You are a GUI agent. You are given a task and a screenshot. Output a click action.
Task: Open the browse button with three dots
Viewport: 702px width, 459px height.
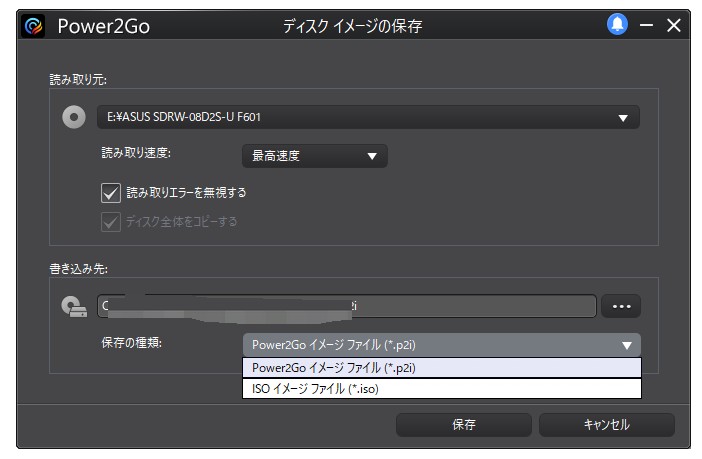[621, 306]
